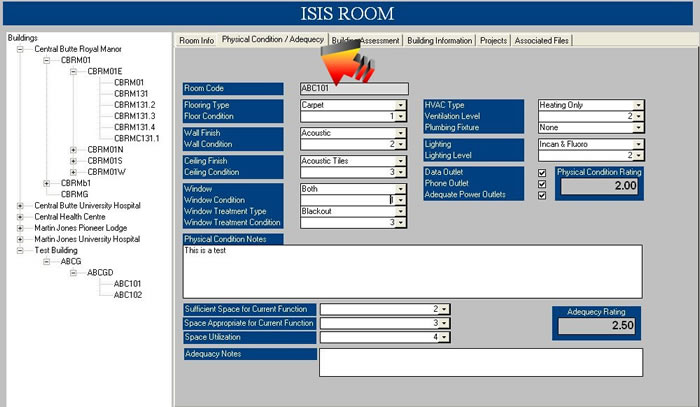Expand Martin Jones University Hospital node

[x=20, y=239]
